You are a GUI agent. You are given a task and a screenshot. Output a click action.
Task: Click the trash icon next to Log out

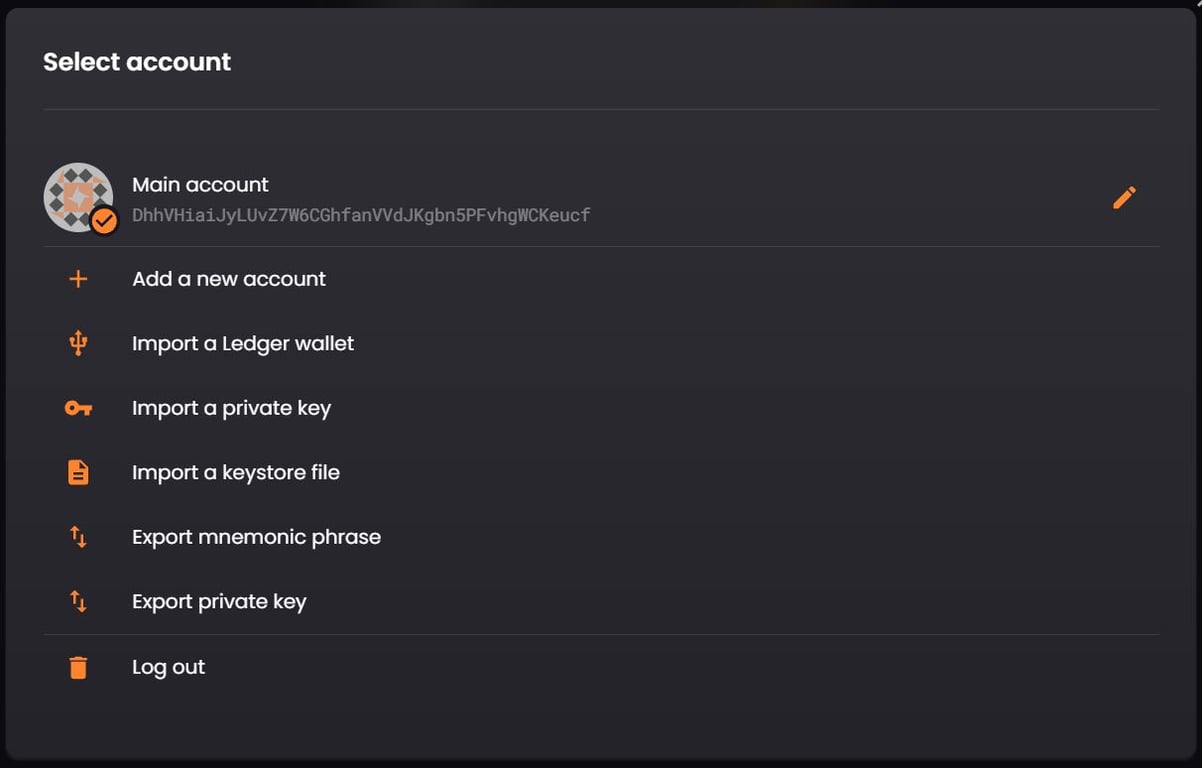(78, 667)
